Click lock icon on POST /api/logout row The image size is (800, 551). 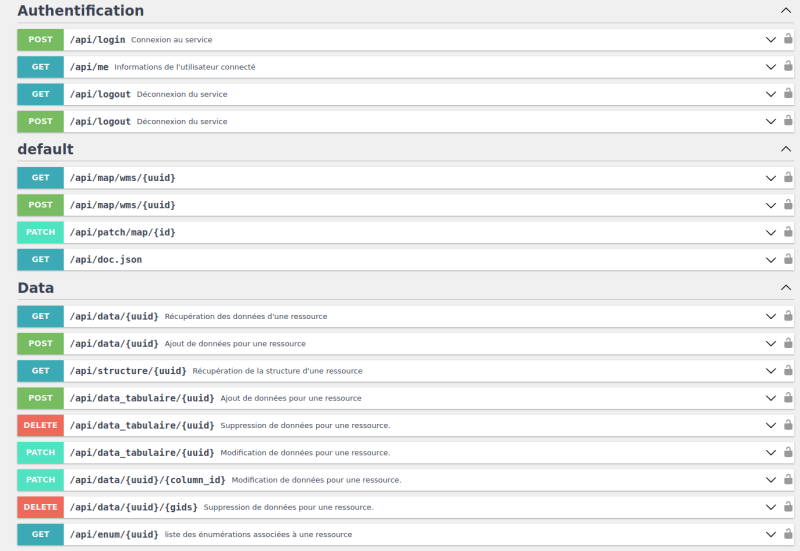788,120
